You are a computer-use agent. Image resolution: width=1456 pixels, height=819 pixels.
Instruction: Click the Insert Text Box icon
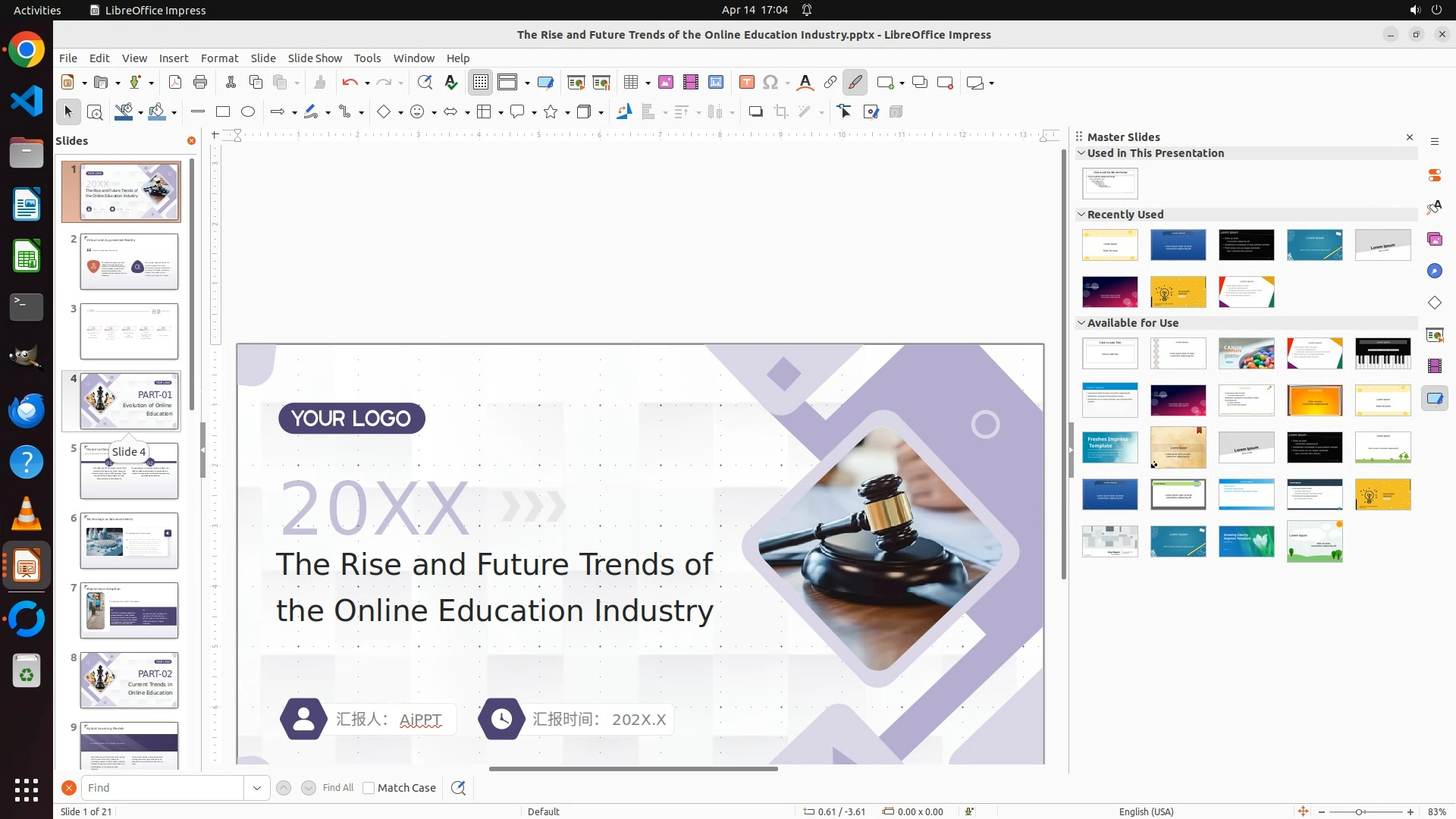(x=747, y=83)
